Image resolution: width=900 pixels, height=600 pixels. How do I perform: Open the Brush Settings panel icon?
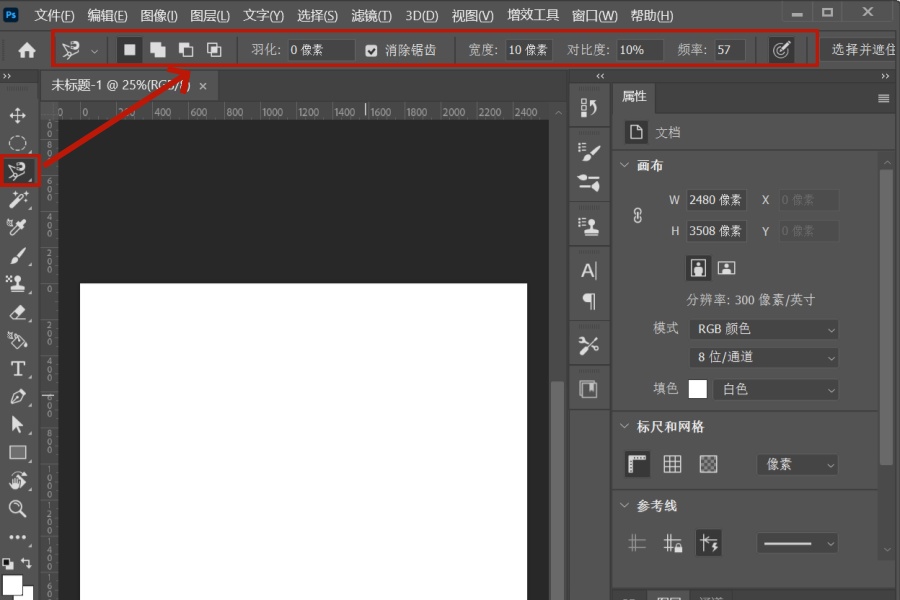pyautogui.click(x=588, y=152)
